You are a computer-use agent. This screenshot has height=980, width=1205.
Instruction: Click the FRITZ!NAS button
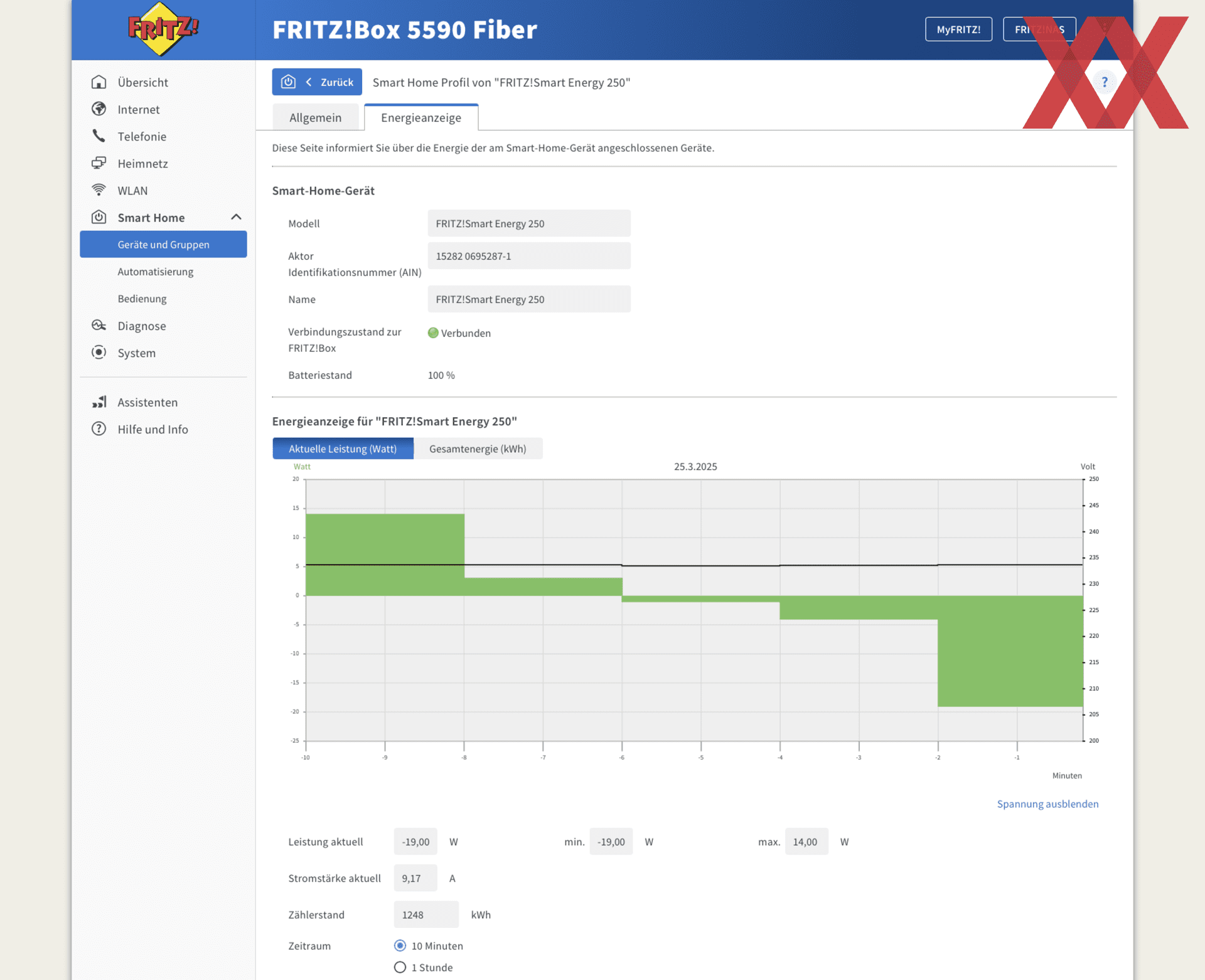click(x=1039, y=29)
